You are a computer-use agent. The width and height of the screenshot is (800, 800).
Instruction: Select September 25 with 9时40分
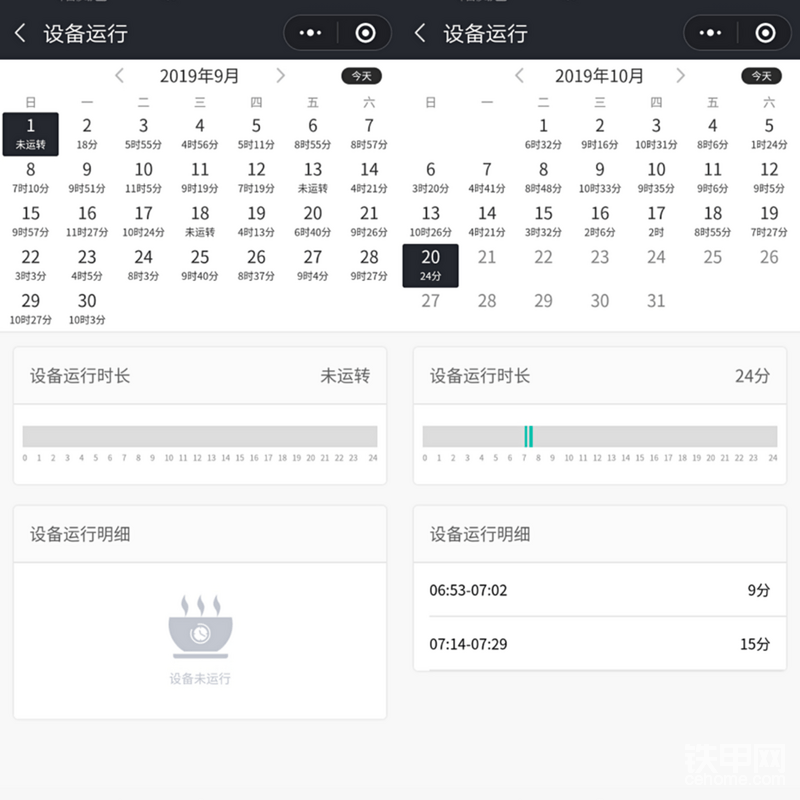pyautogui.click(x=200, y=266)
